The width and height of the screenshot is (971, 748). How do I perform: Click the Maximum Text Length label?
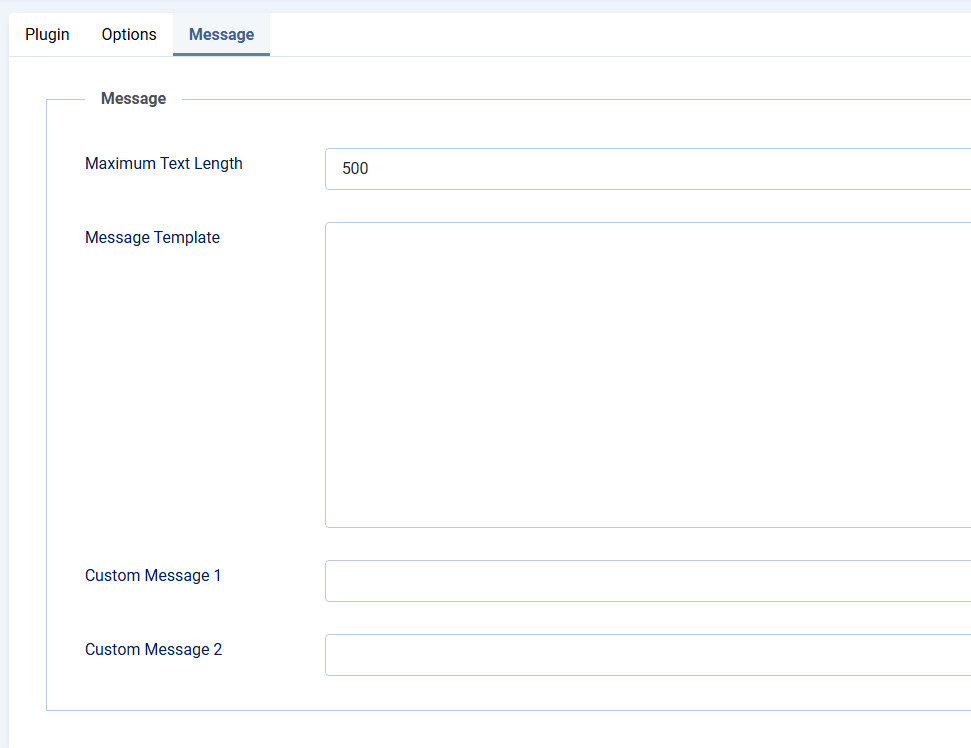[x=163, y=163]
